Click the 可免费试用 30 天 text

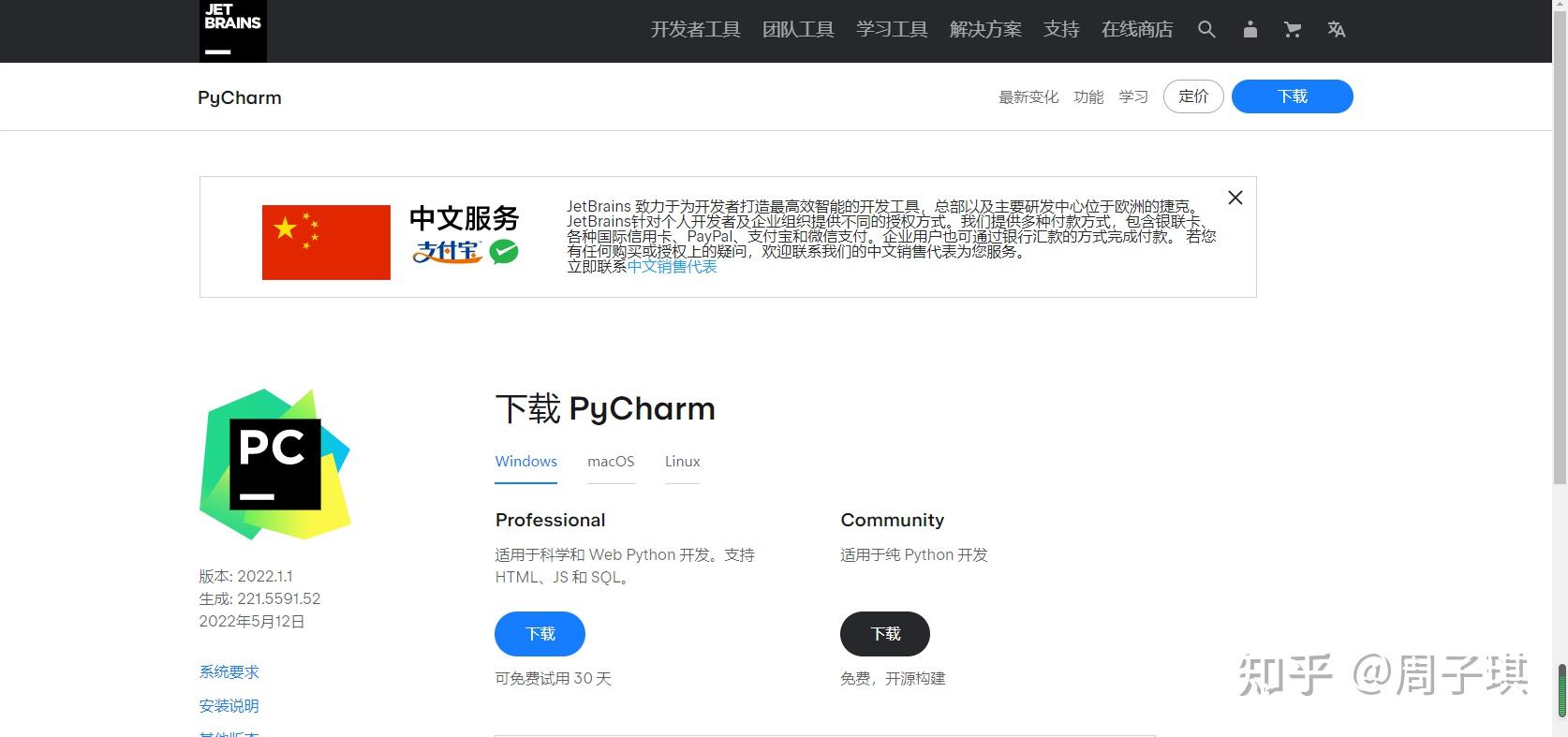click(x=554, y=678)
